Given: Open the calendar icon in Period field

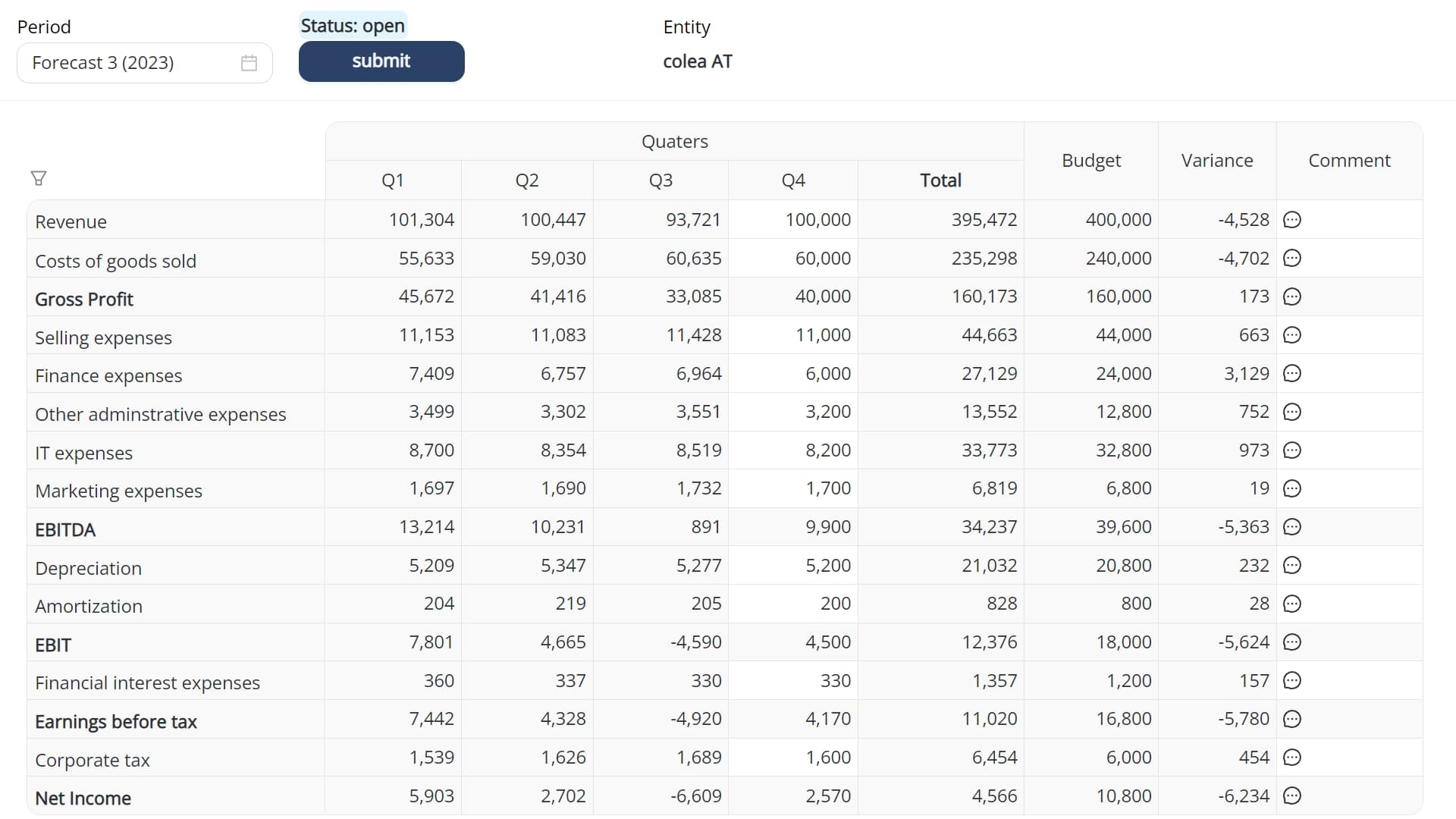Looking at the screenshot, I should [249, 63].
